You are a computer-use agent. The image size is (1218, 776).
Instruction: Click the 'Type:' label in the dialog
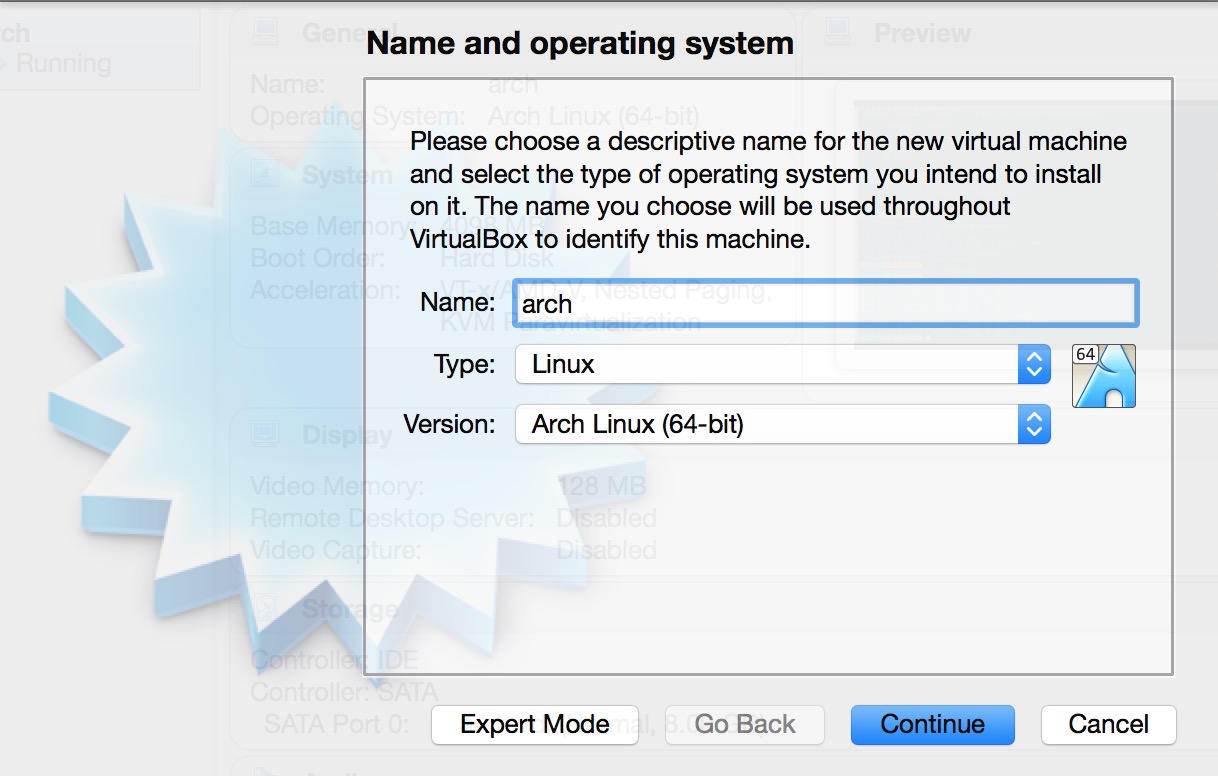click(464, 364)
